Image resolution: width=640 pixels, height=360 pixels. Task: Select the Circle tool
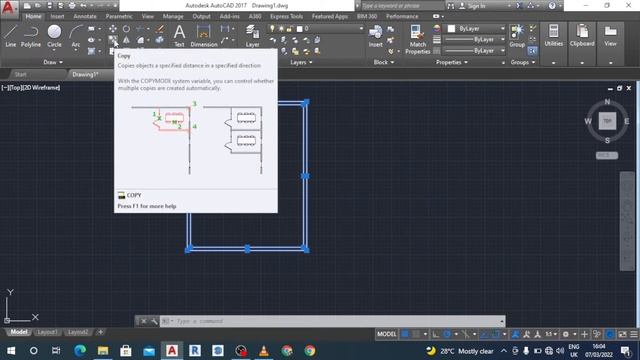[54, 36]
